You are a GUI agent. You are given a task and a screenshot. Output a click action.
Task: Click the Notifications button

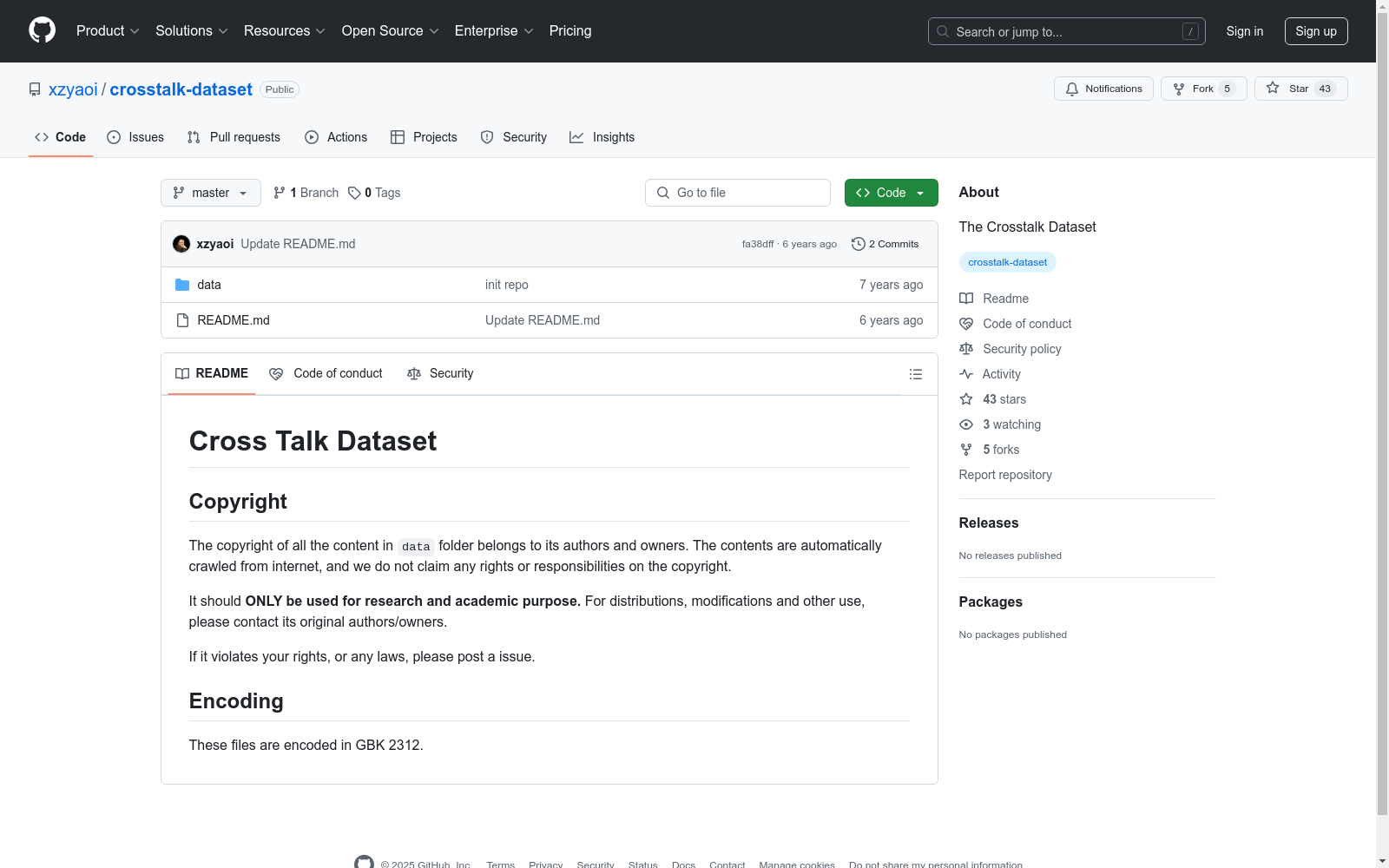(x=1103, y=89)
